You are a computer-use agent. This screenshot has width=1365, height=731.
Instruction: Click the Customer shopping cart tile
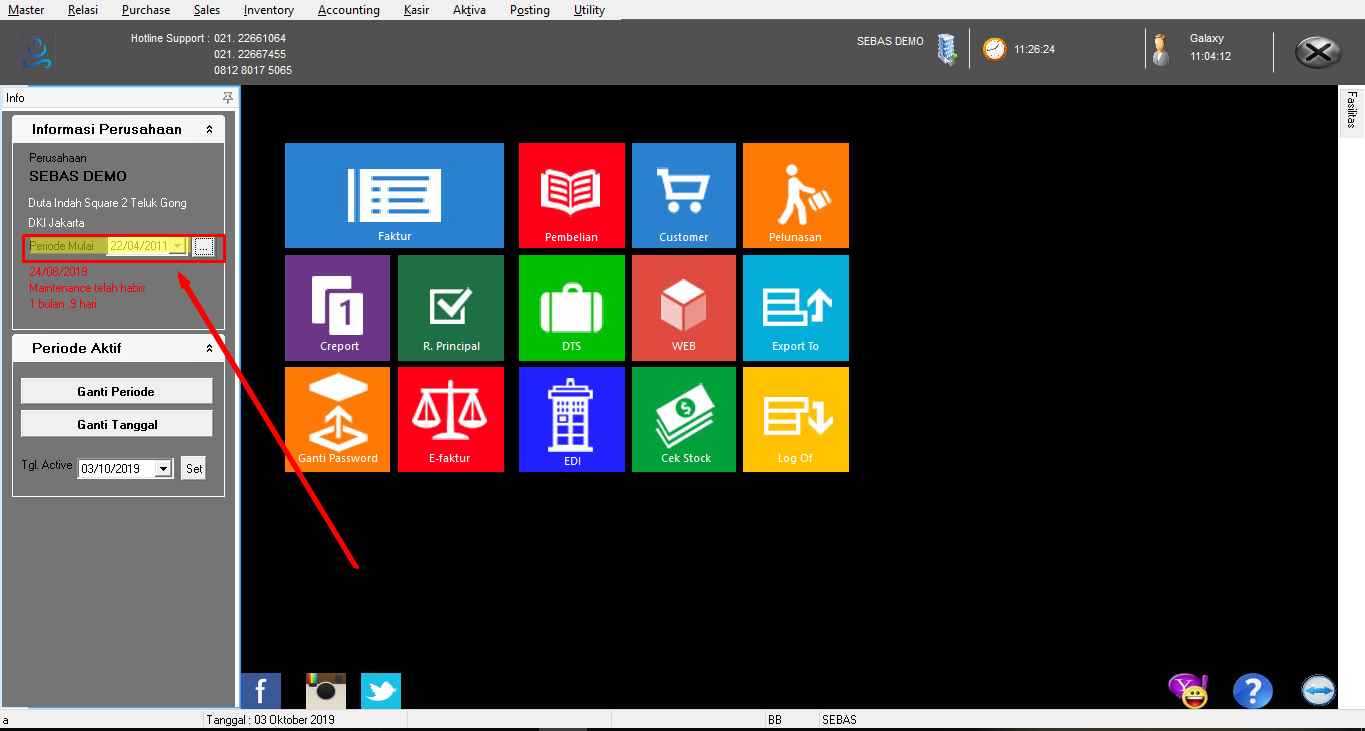(x=683, y=195)
